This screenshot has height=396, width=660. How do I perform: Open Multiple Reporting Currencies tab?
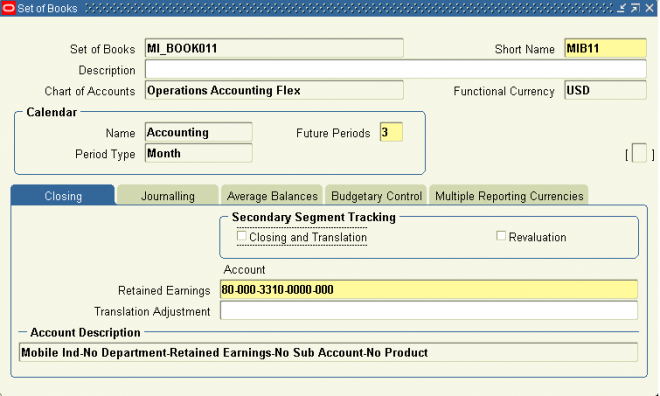[x=508, y=195]
